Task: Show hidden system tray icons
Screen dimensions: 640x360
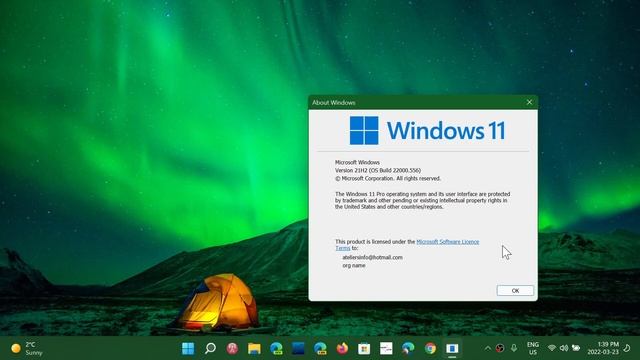Action: click(488, 348)
